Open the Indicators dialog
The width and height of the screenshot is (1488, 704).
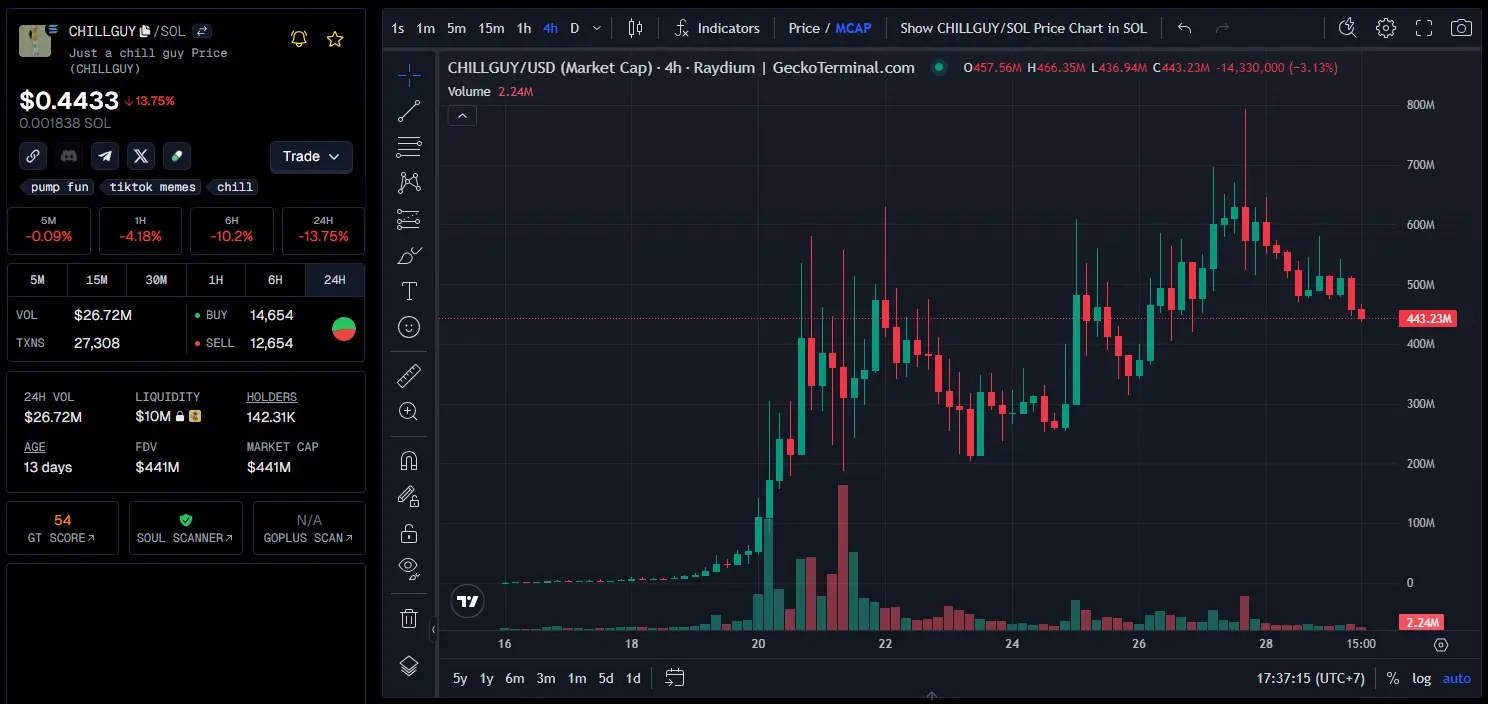pyautogui.click(x=717, y=28)
